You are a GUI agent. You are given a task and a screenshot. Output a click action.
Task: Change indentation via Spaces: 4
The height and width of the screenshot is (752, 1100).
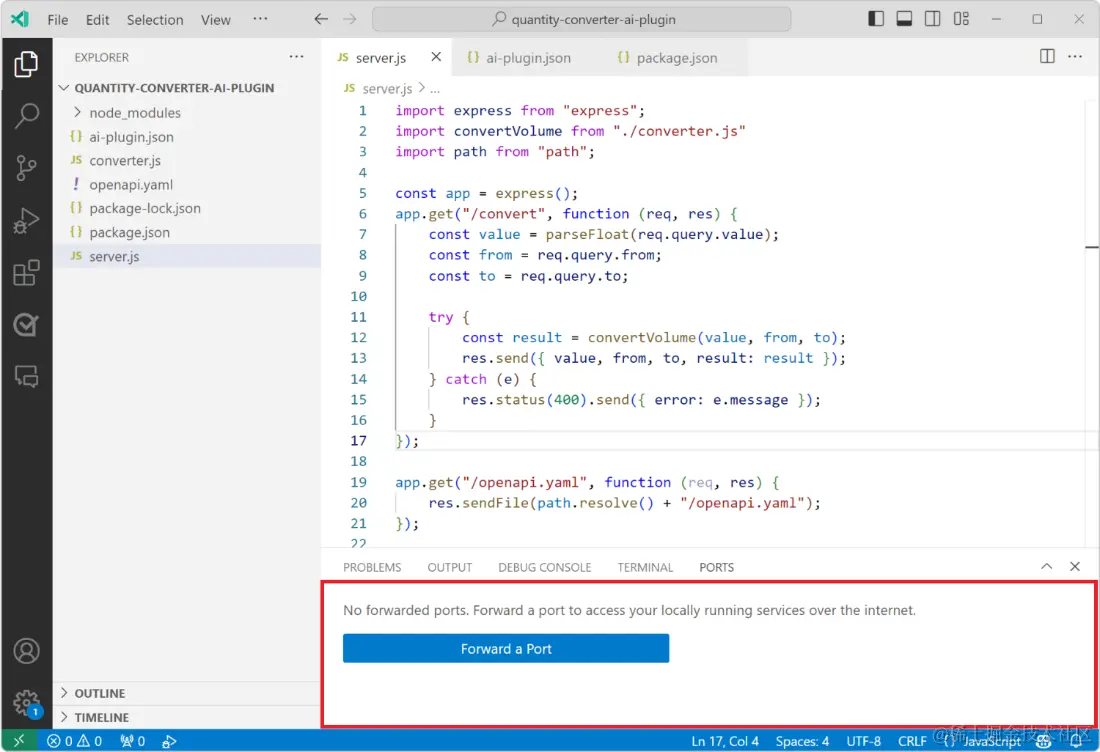point(802,741)
